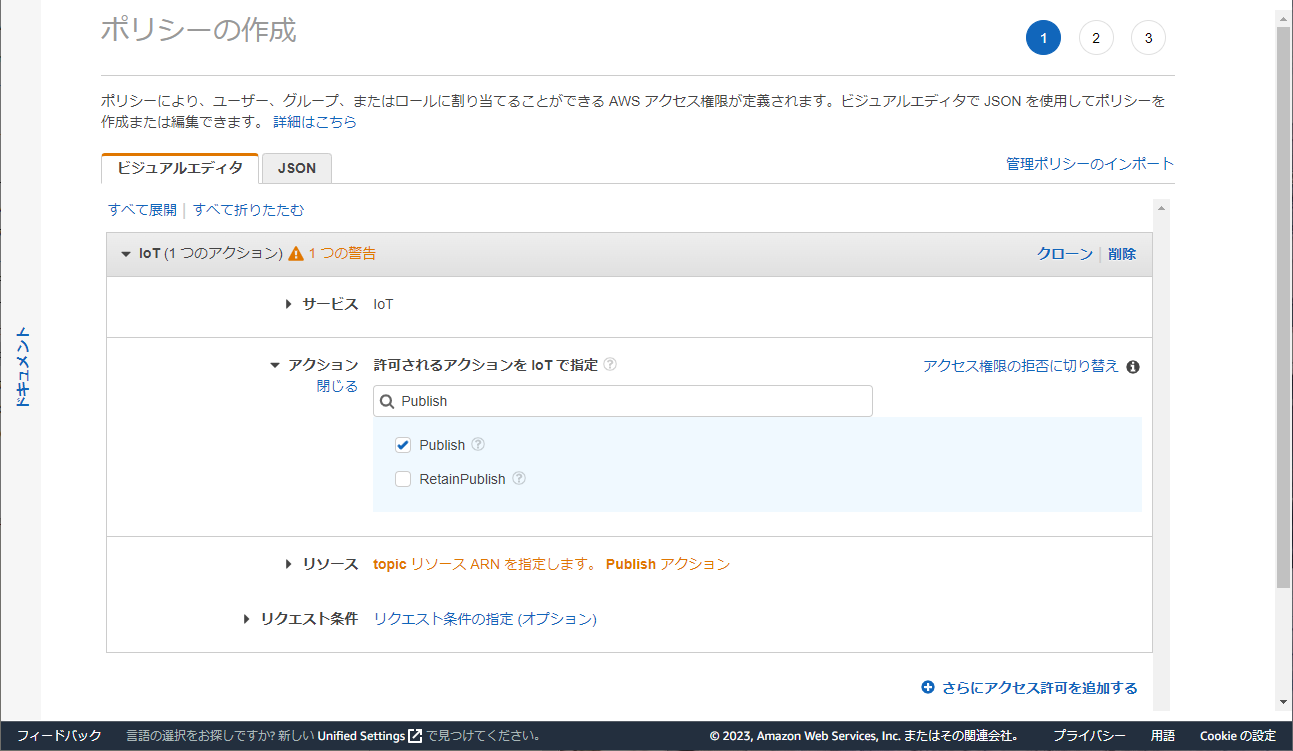The width and height of the screenshot is (1293, 751).
Task: Click the page vertical scrollbar
Action: click(1284, 307)
